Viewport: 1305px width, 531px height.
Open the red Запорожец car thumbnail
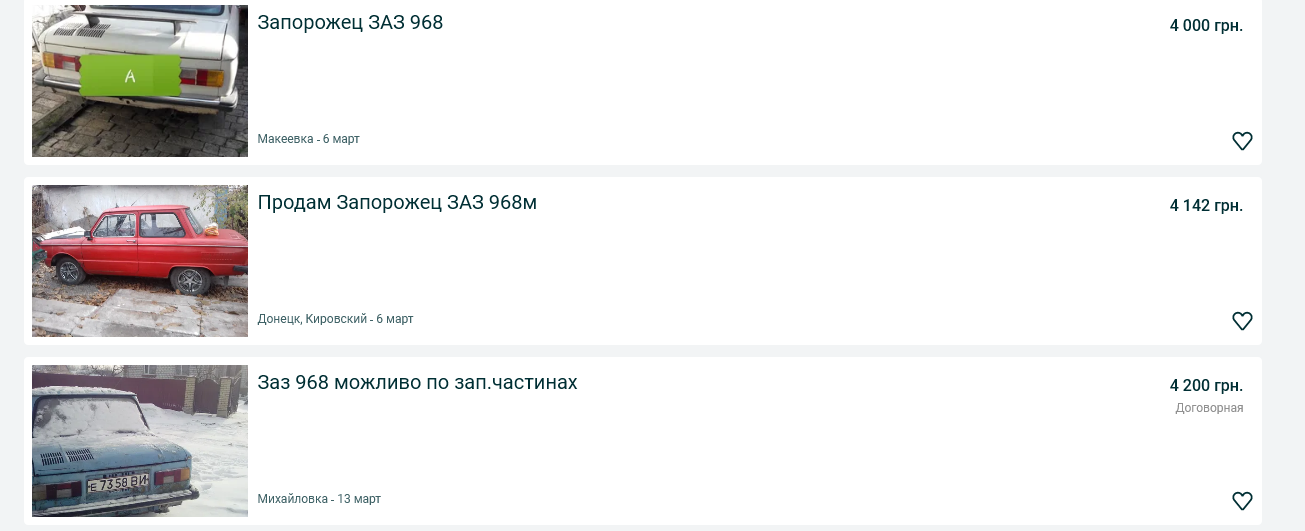tap(140, 260)
